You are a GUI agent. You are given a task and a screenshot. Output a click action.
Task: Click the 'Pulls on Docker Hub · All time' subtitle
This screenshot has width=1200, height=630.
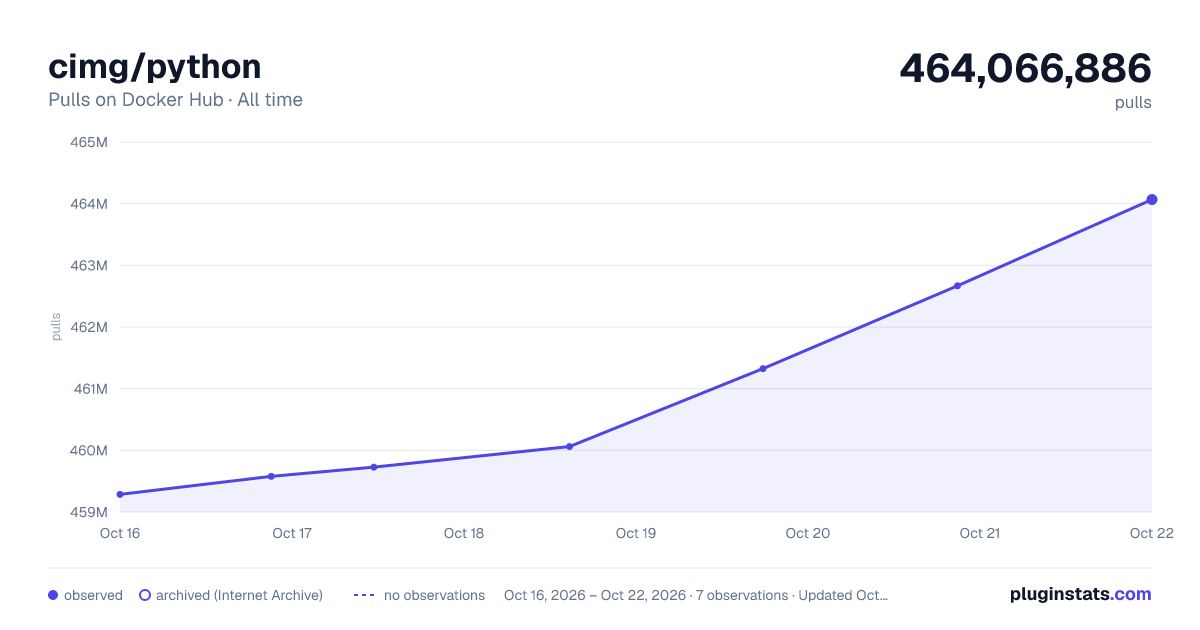point(175,100)
